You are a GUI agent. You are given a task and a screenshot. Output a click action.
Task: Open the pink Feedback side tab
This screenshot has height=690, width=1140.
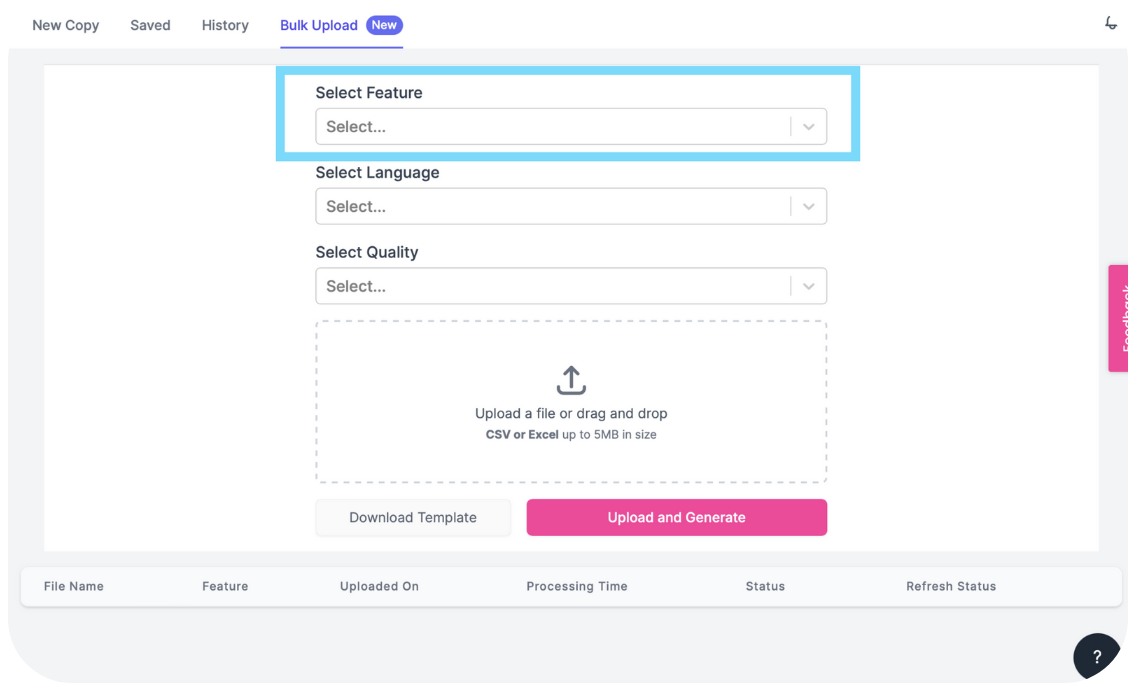(x=1117, y=318)
